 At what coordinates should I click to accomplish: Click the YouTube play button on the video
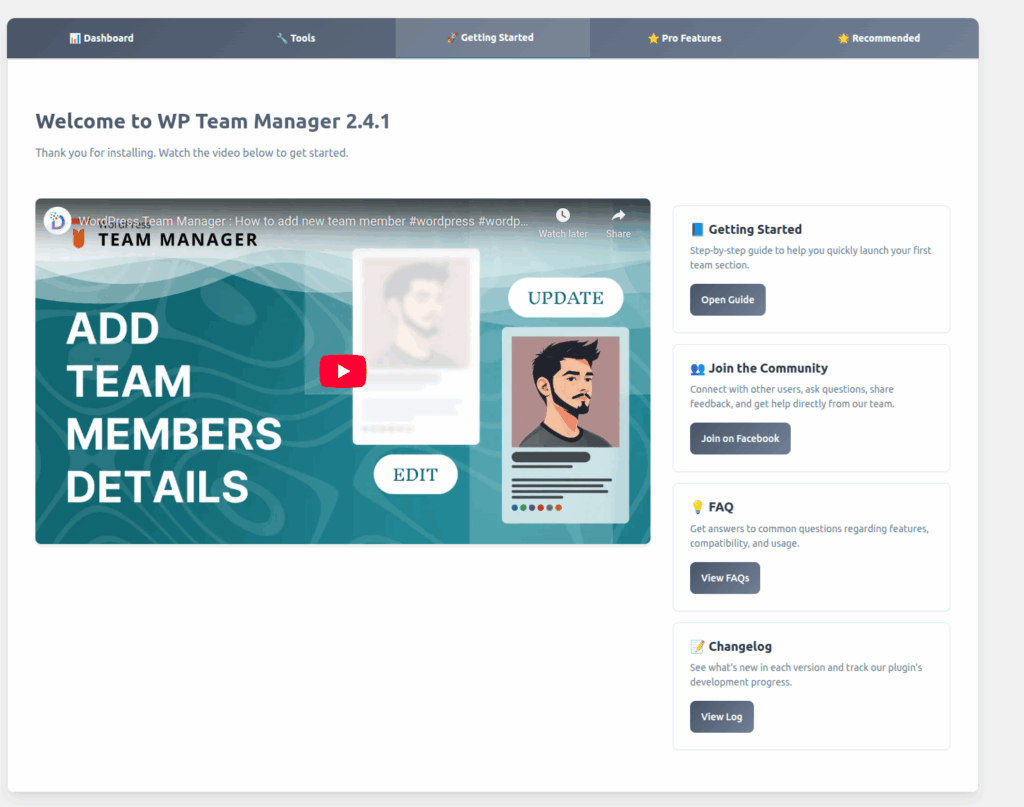coord(342,371)
